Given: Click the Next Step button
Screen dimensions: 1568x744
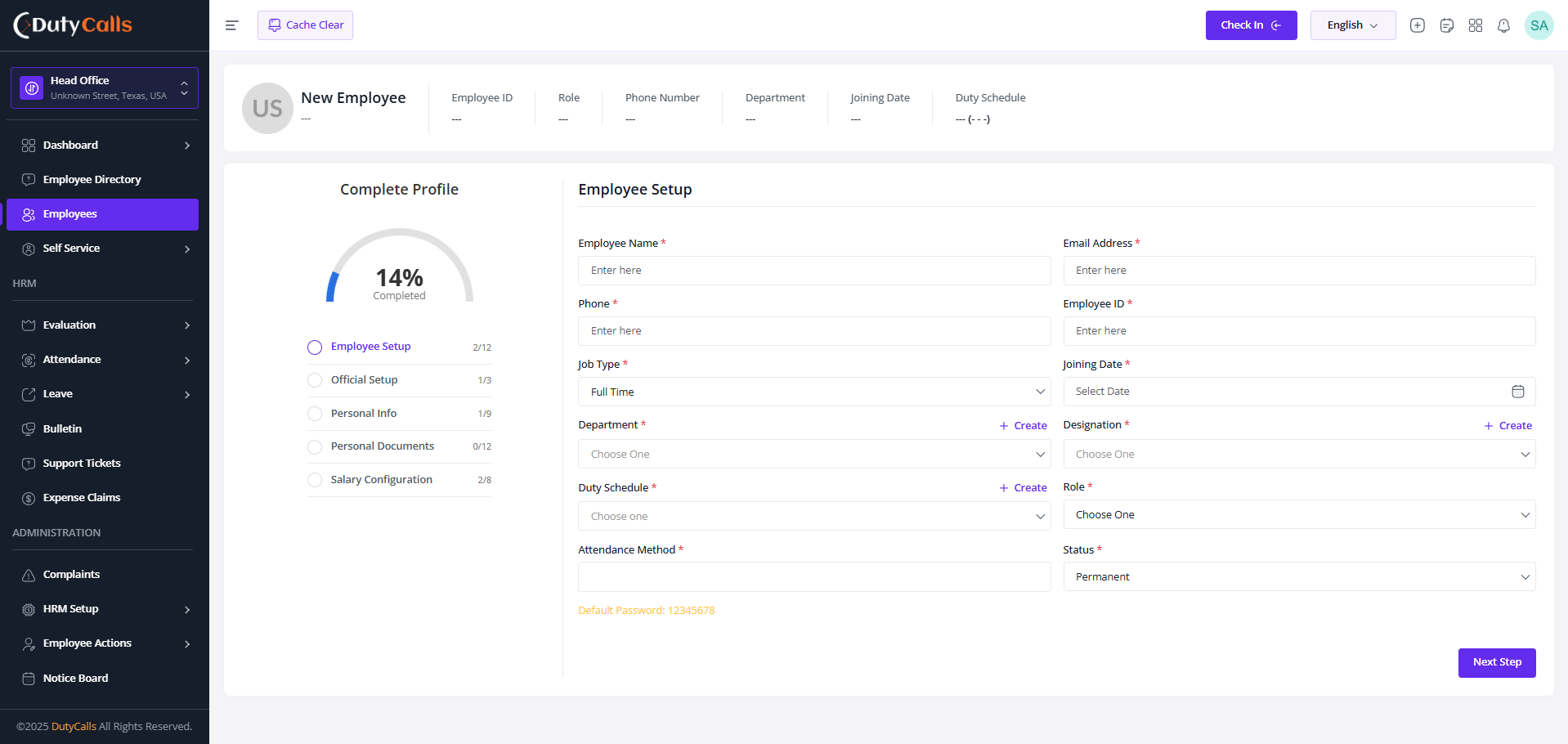Looking at the screenshot, I should (1496, 663).
